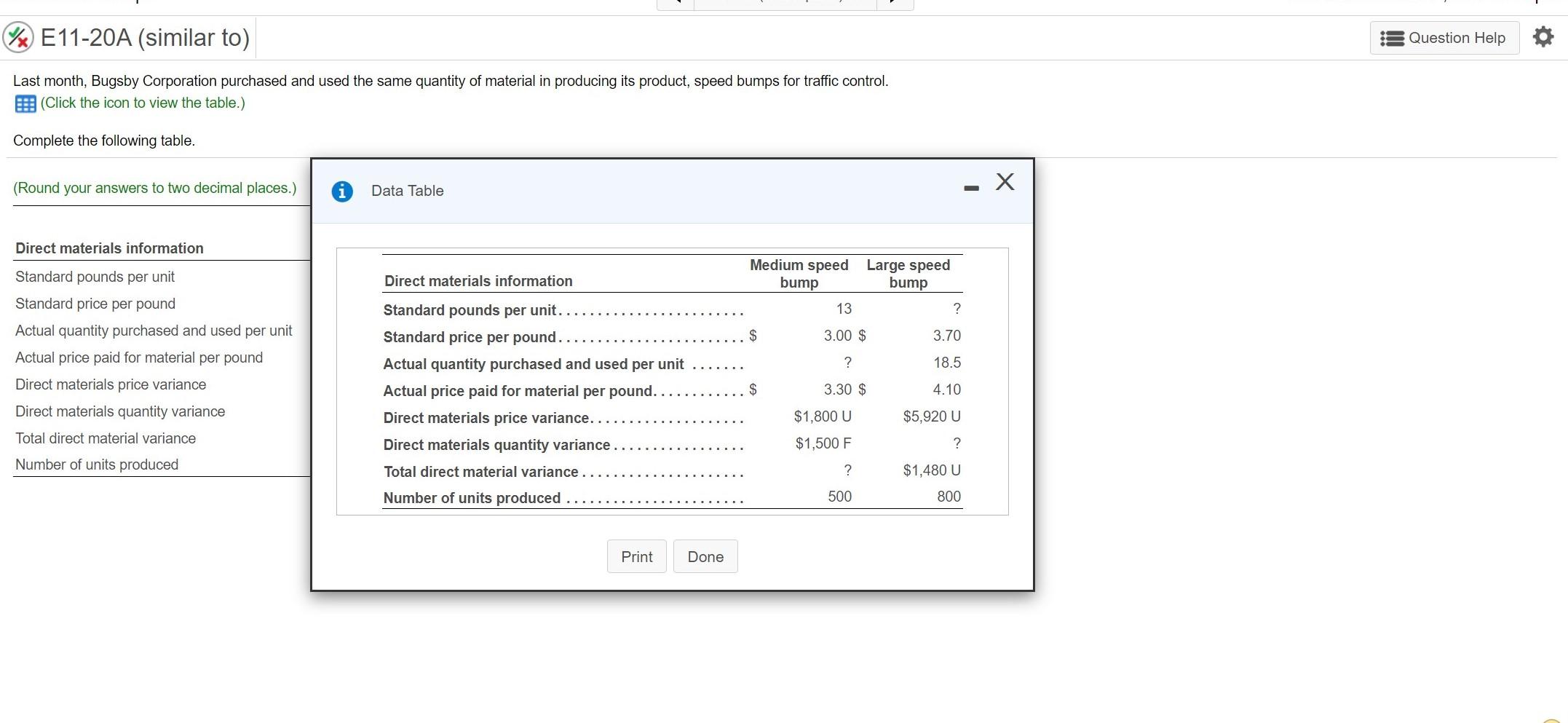This screenshot has height=723, width=1568.
Task: Close the Data Table dialog
Action: tap(1005, 181)
